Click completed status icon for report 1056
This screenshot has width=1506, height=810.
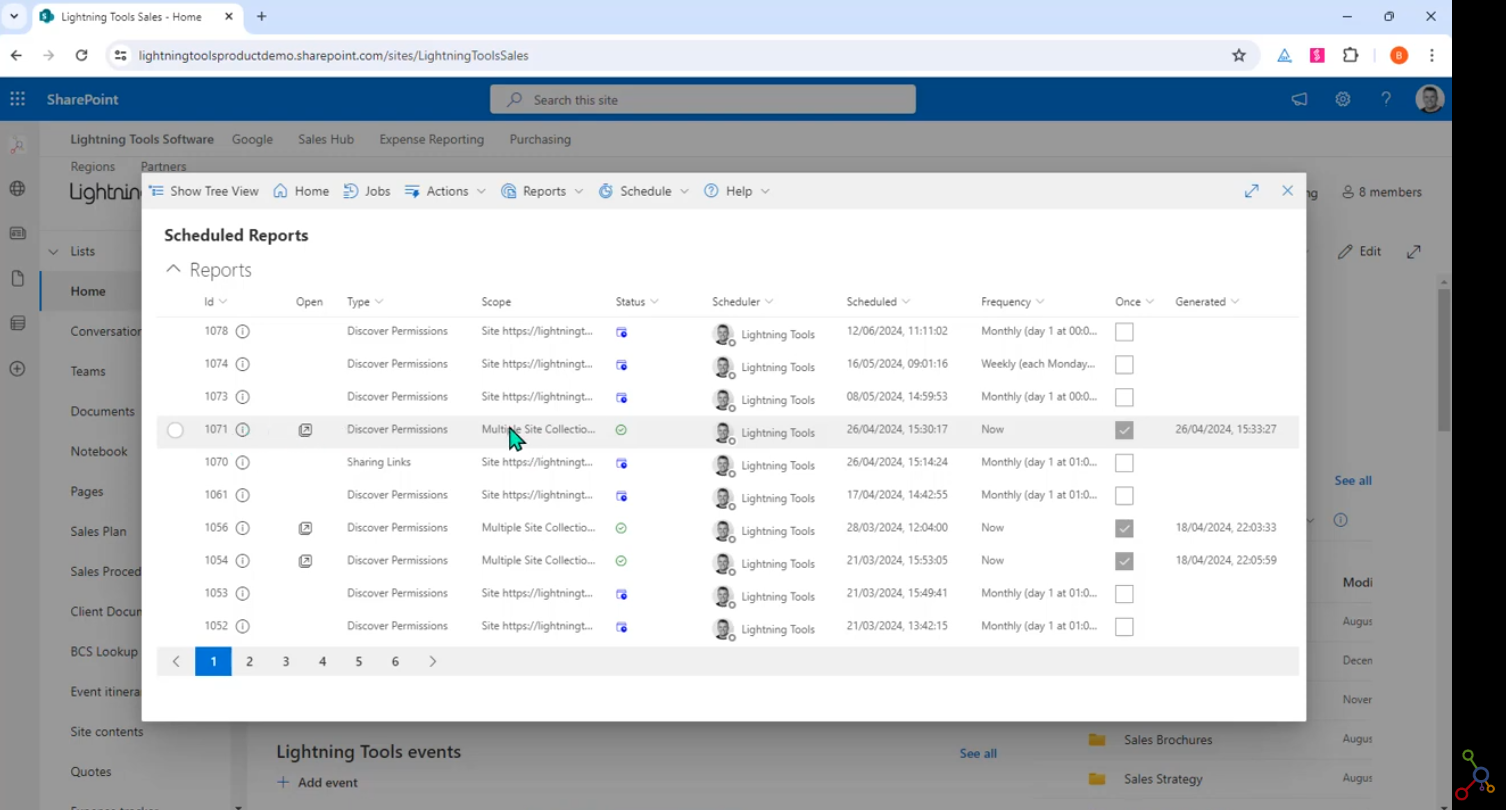[621, 528]
